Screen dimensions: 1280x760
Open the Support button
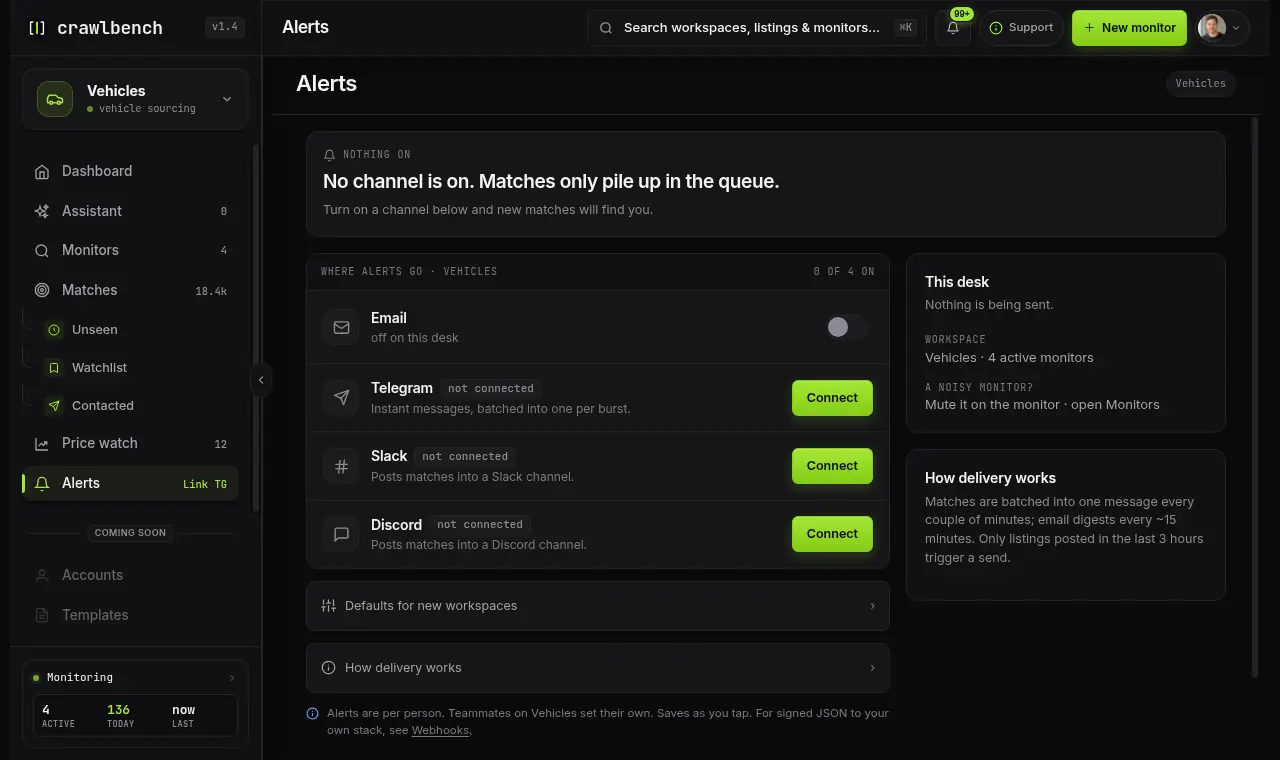click(x=1021, y=28)
